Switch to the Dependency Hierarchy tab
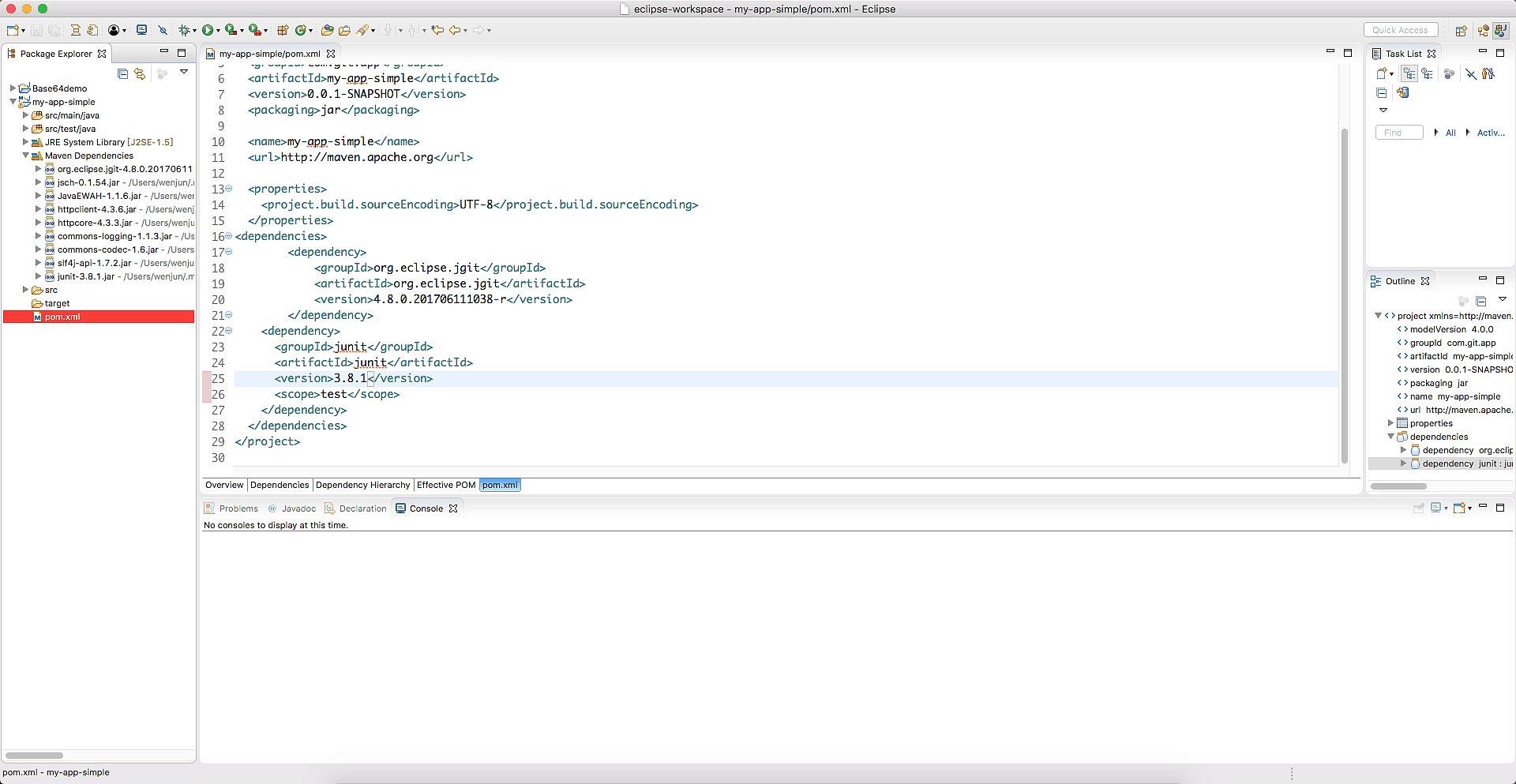Image resolution: width=1516 pixels, height=784 pixels. click(362, 485)
